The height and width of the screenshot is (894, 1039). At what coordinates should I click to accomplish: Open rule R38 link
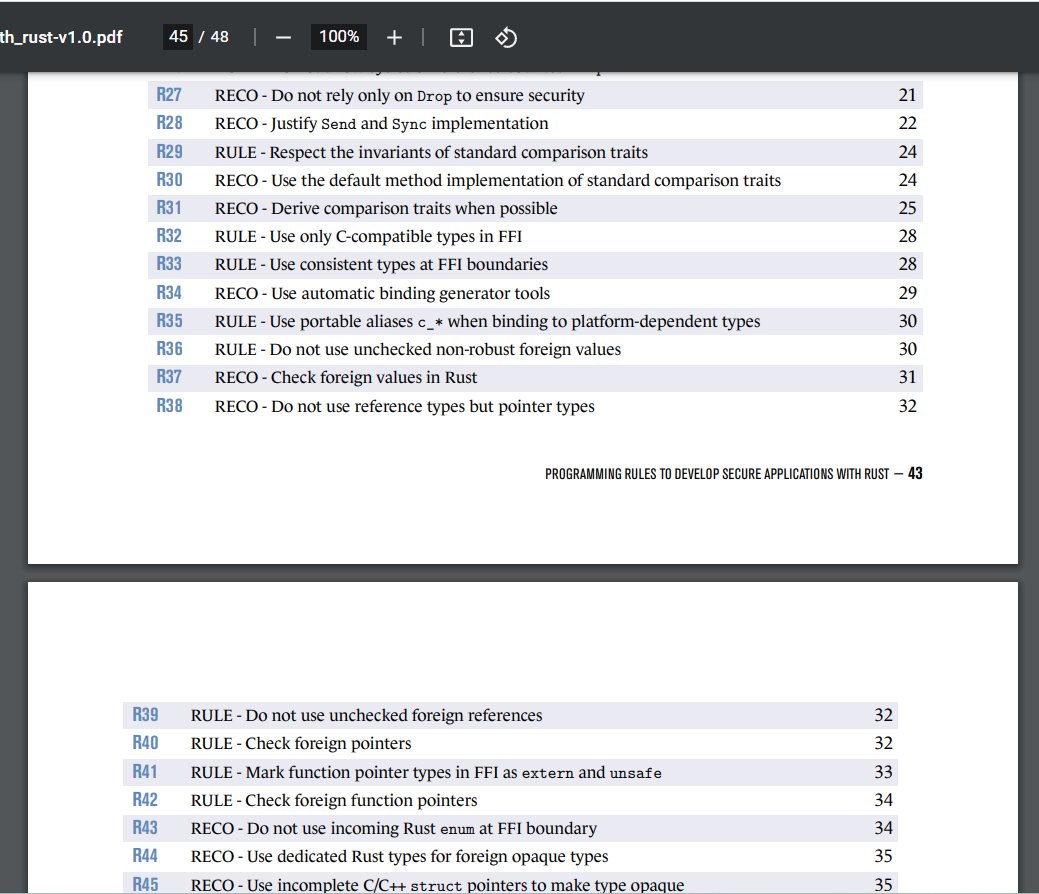[x=169, y=406]
